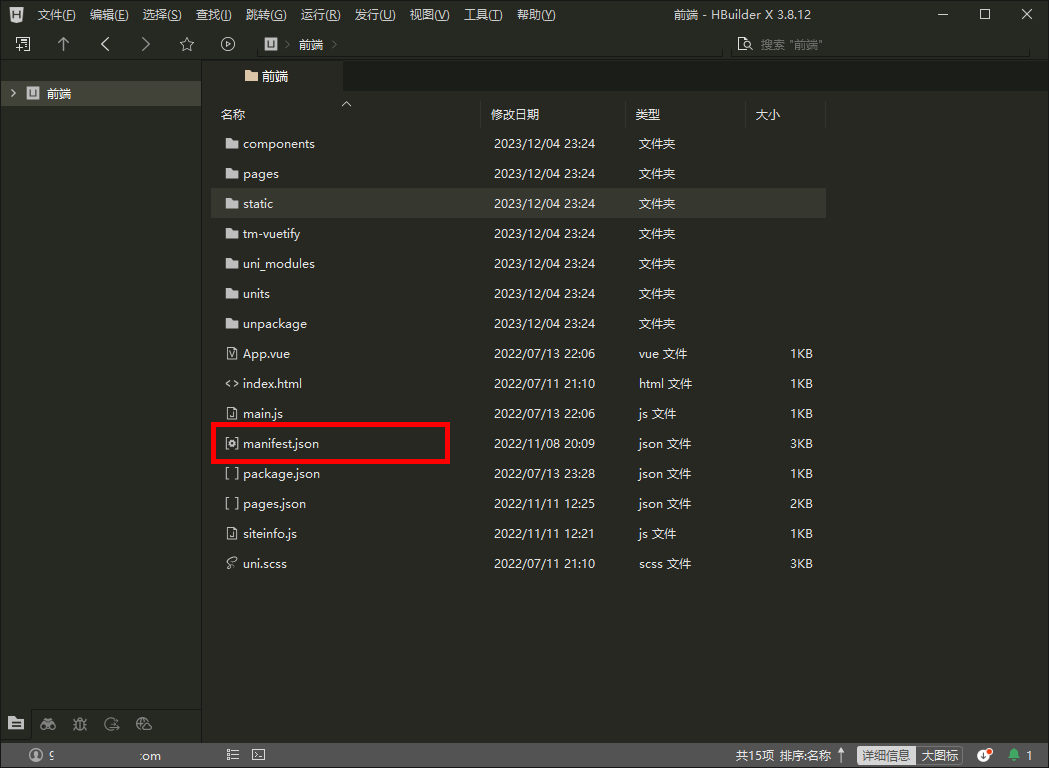
Task: Switch to 详细信息 detail view
Action: click(x=886, y=755)
